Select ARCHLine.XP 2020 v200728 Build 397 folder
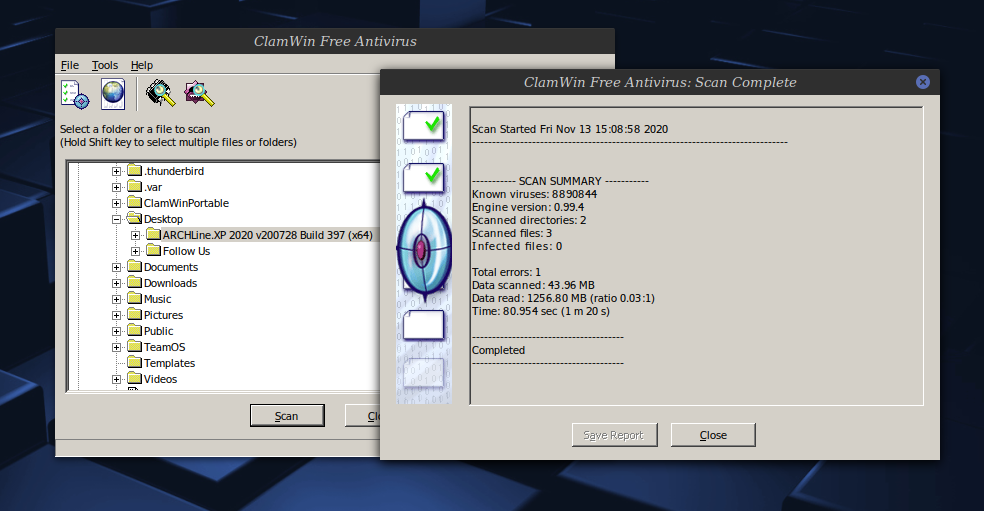 pyautogui.click(x=267, y=235)
